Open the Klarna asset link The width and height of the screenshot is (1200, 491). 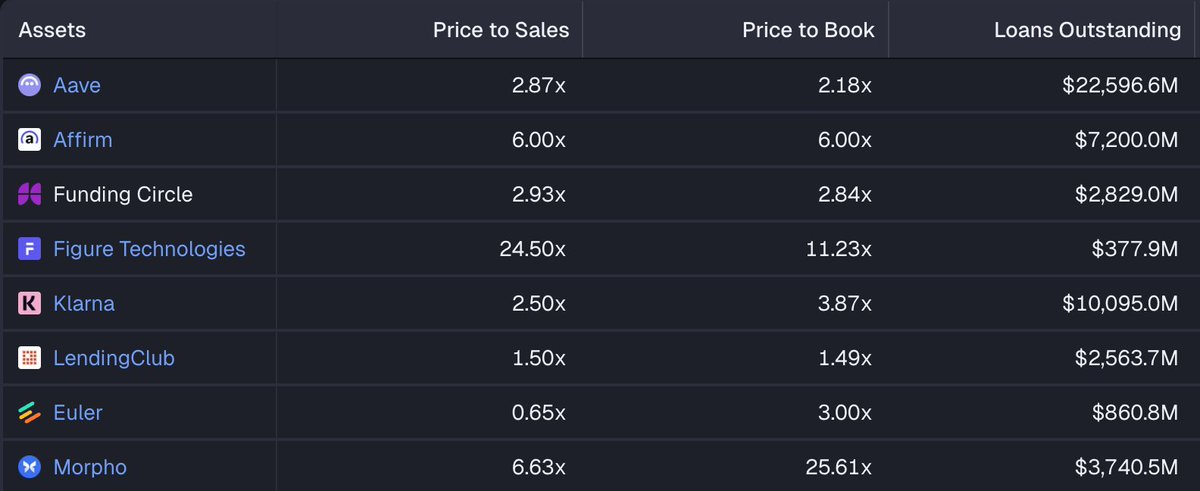84,303
